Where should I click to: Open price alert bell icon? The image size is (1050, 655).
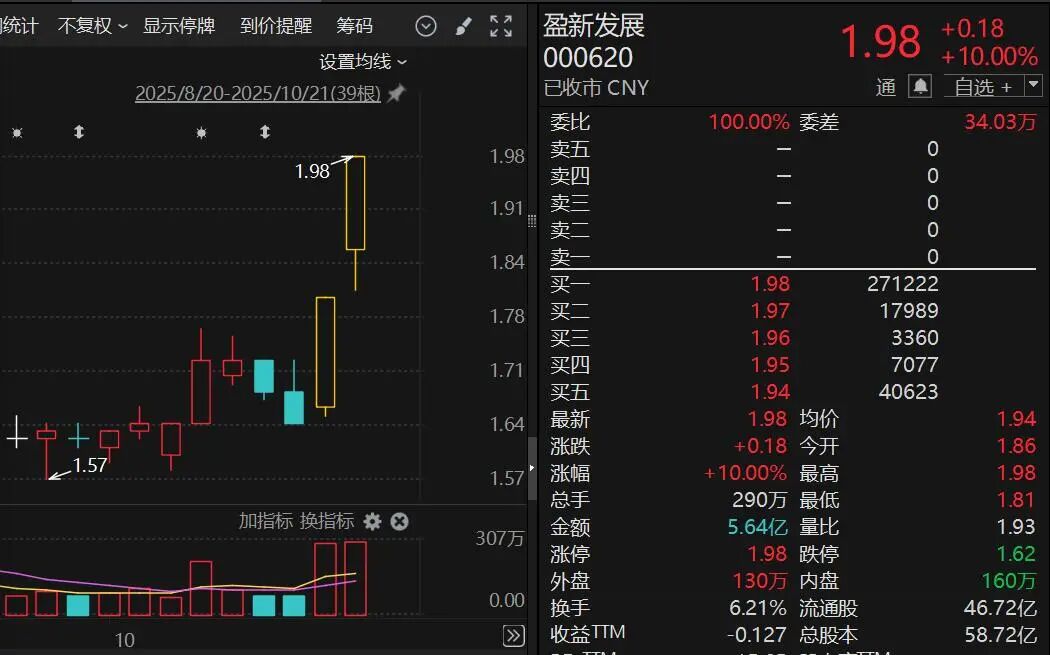pos(920,87)
